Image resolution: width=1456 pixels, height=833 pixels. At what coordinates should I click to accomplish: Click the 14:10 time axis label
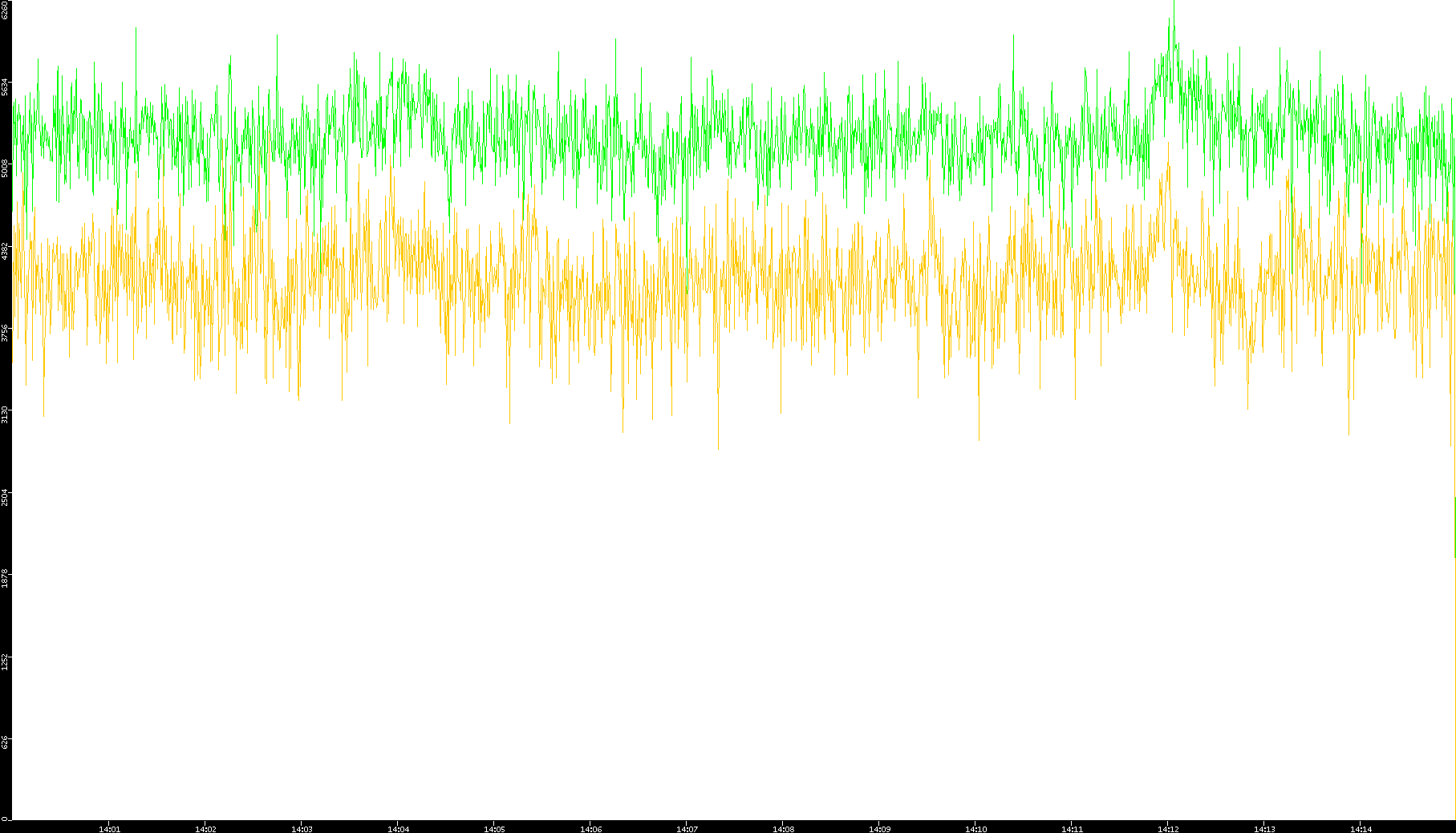(x=975, y=829)
